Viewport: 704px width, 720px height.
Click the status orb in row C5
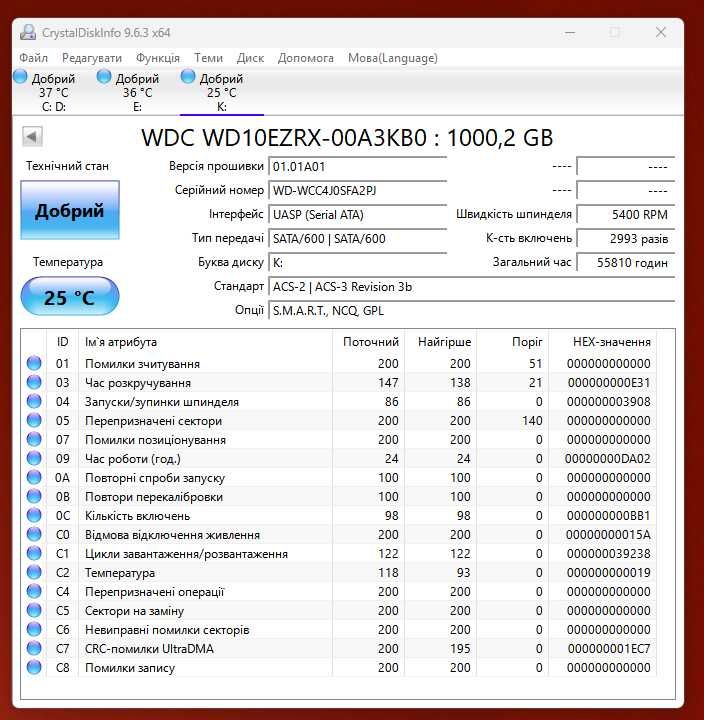[x=34, y=611]
